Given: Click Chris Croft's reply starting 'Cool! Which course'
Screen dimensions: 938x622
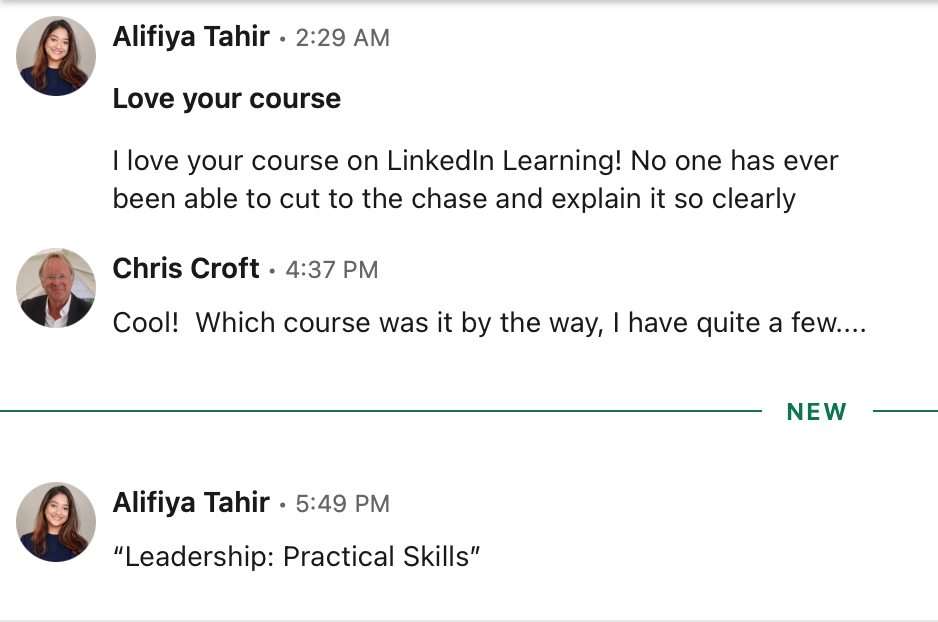Looking at the screenshot, I should click(x=488, y=323).
